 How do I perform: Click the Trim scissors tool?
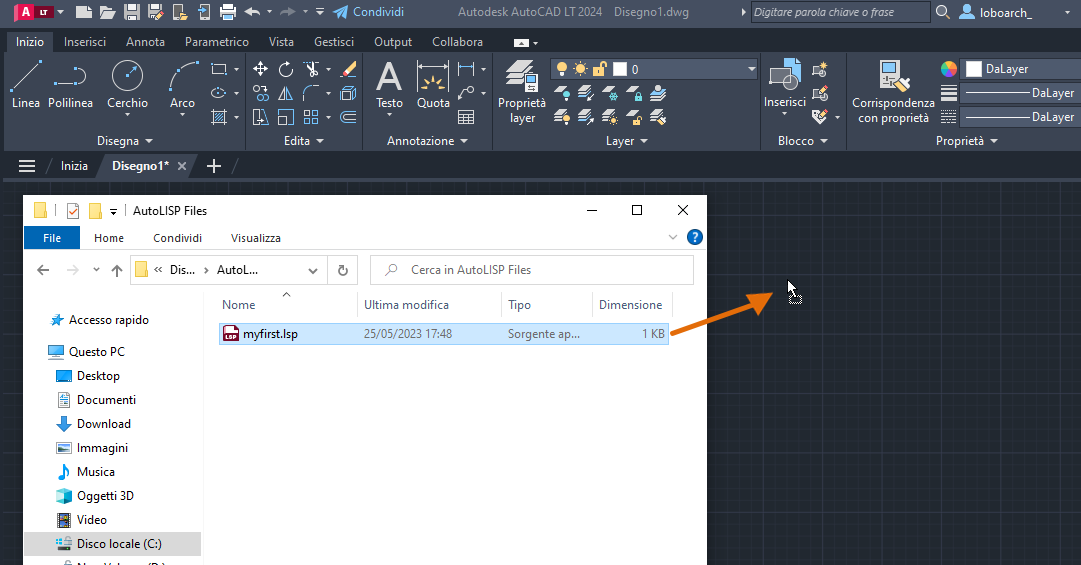(312, 69)
